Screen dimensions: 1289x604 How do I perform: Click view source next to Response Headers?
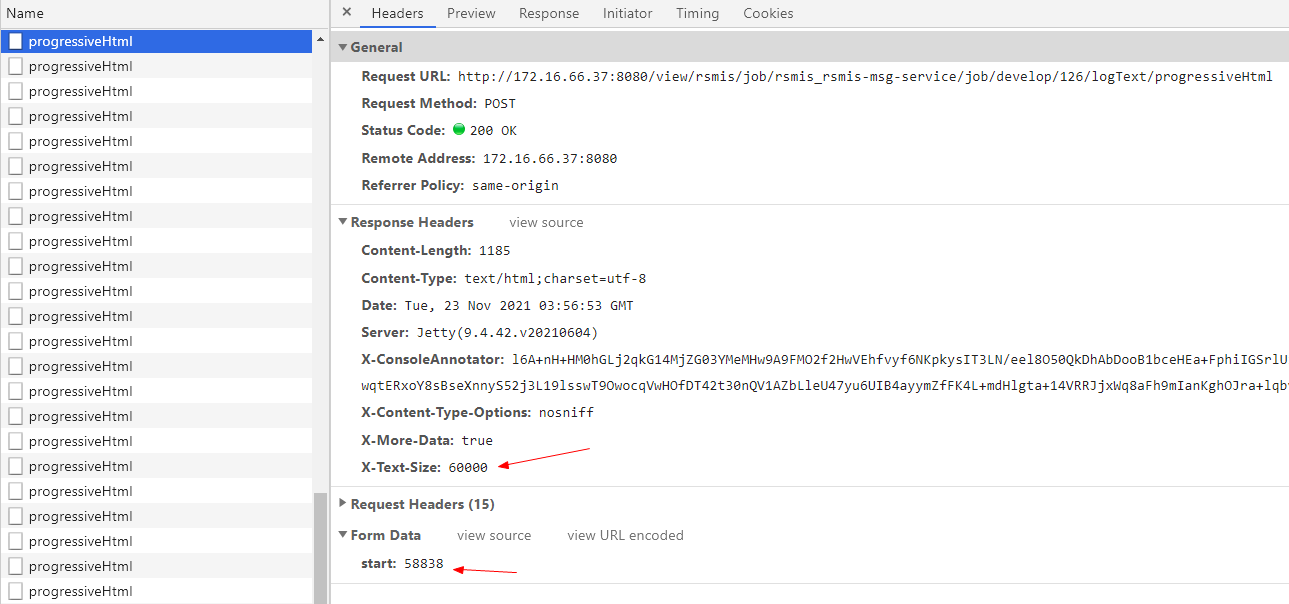point(546,222)
